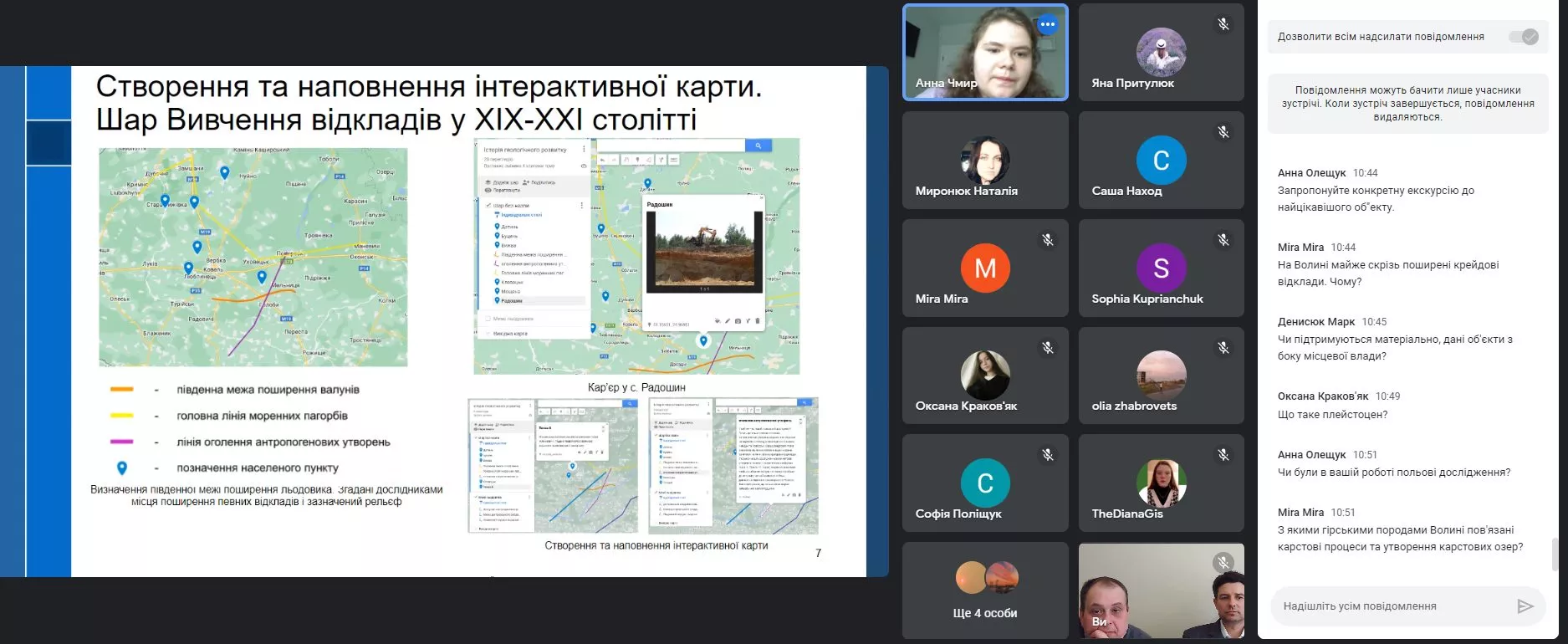Click the yellow legend line swatch
1568x644 pixels.
pos(122,416)
